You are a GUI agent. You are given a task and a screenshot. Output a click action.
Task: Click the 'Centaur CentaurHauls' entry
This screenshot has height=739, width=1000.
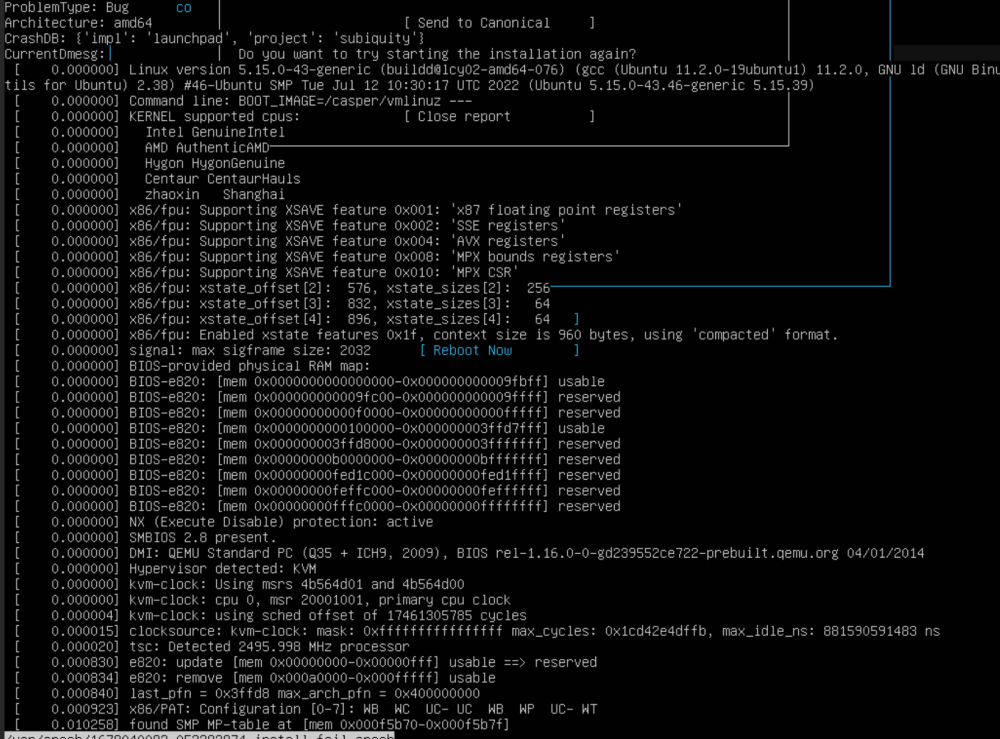[x=223, y=179]
